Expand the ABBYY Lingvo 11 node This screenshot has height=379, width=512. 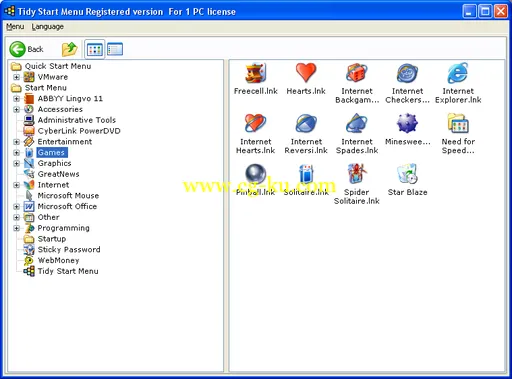point(16,99)
